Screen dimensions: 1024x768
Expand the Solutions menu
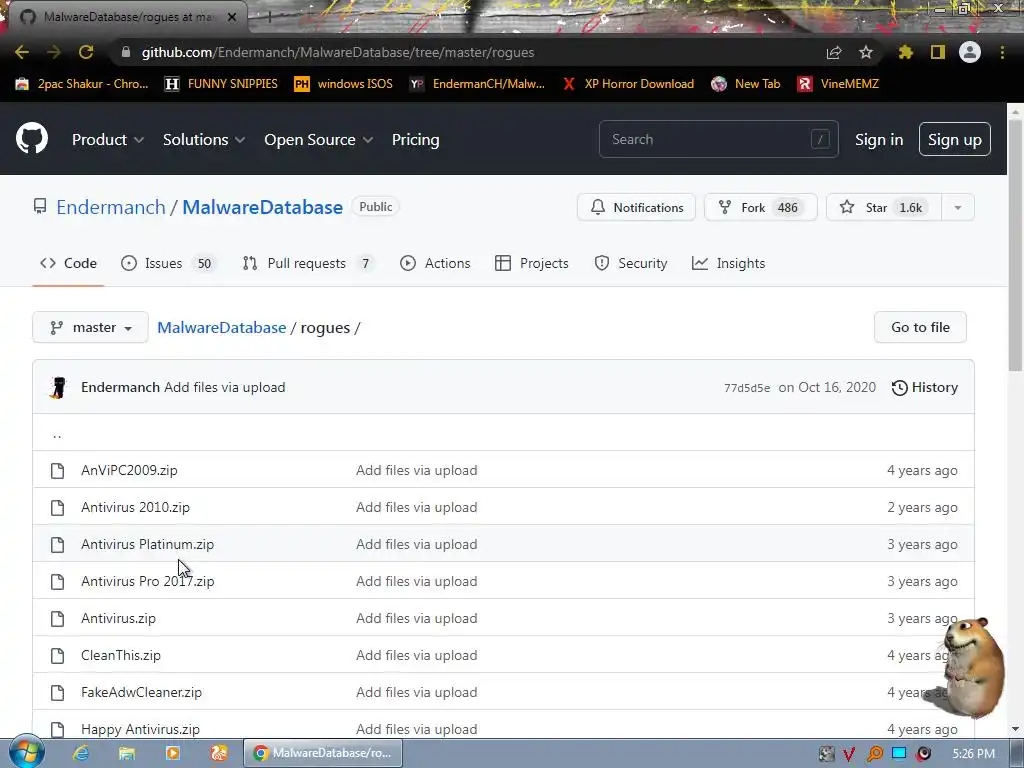coord(204,140)
